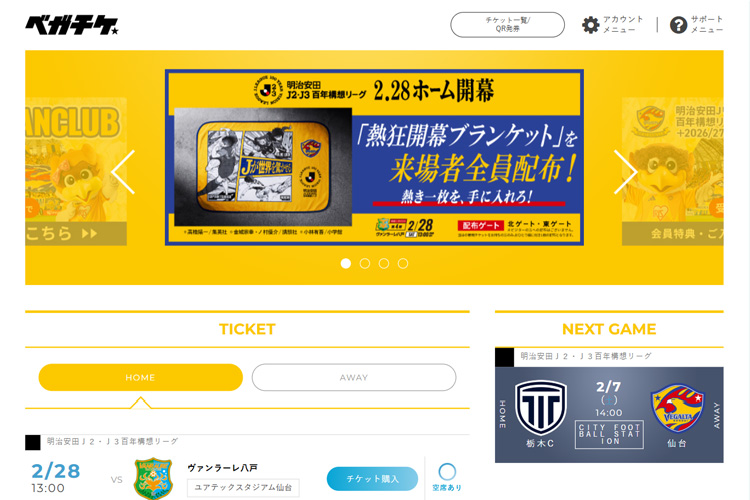Click the seat availability circle icon

[x=447, y=472]
